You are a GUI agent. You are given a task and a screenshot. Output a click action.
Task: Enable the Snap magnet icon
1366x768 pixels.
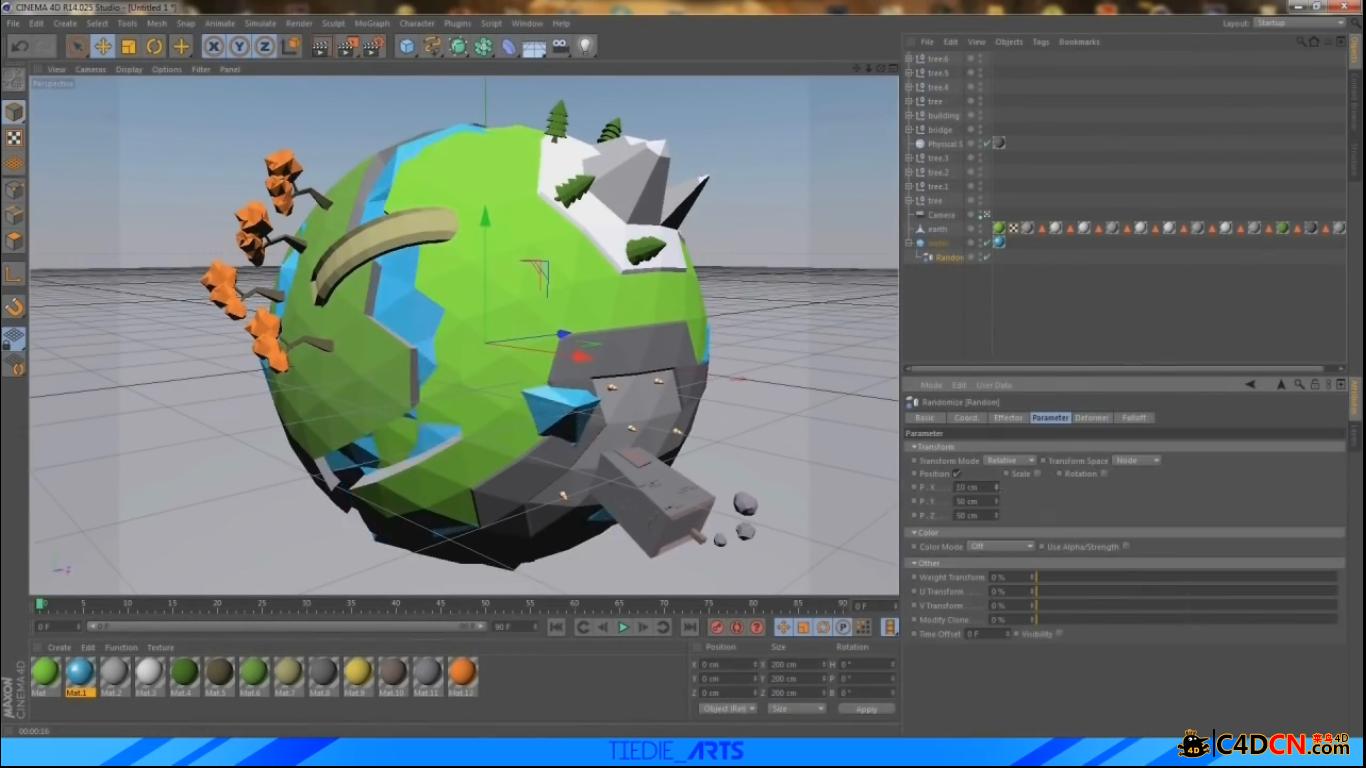[x=14, y=306]
